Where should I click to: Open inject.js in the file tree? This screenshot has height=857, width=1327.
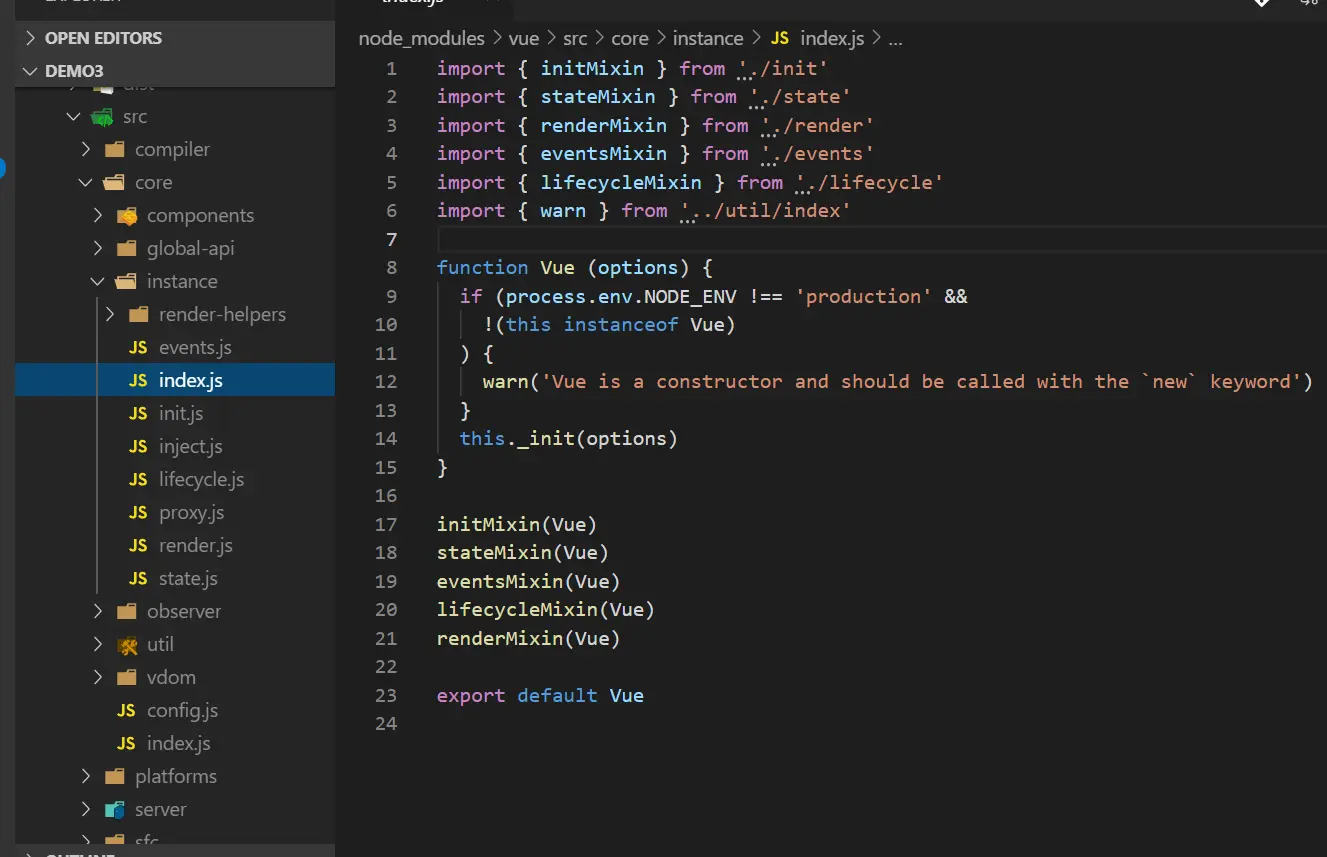coord(191,447)
